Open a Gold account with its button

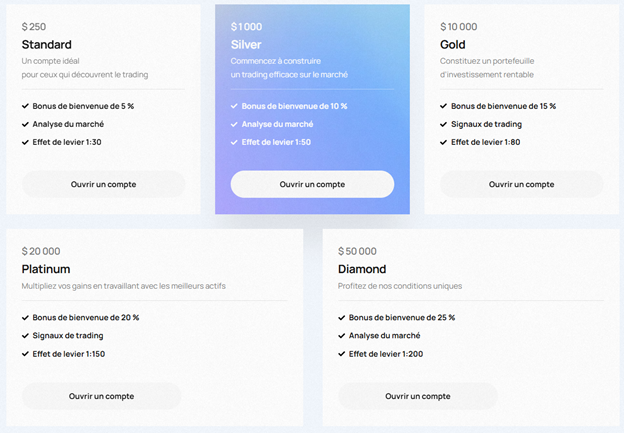(x=521, y=184)
